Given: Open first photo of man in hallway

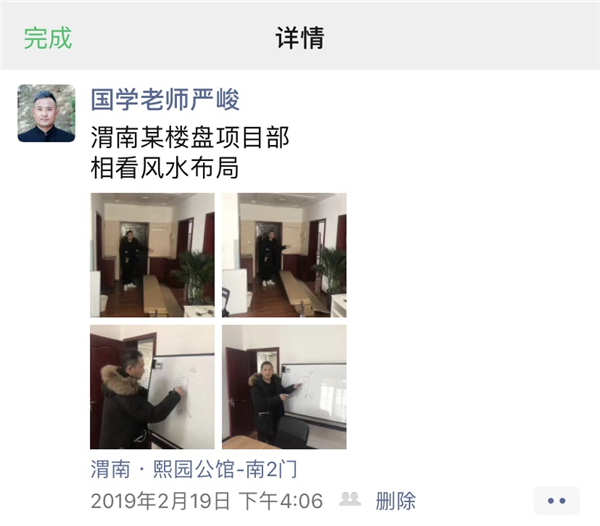Looking at the screenshot, I should pyautogui.click(x=152, y=255).
